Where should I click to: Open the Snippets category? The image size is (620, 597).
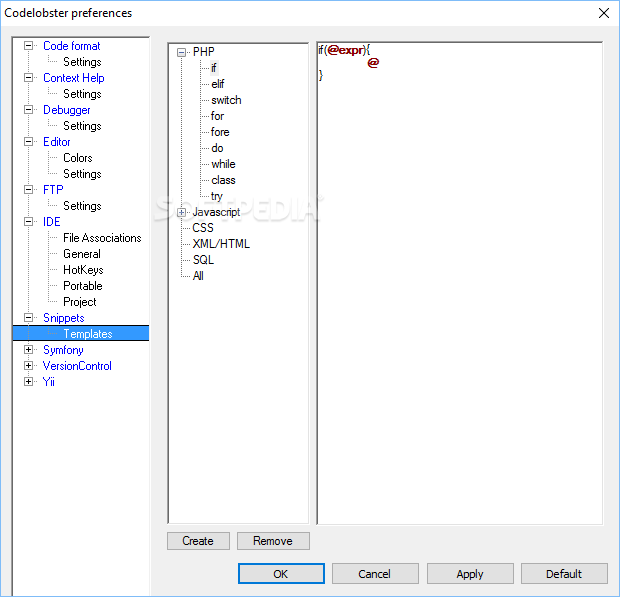click(x=64, y=318)
